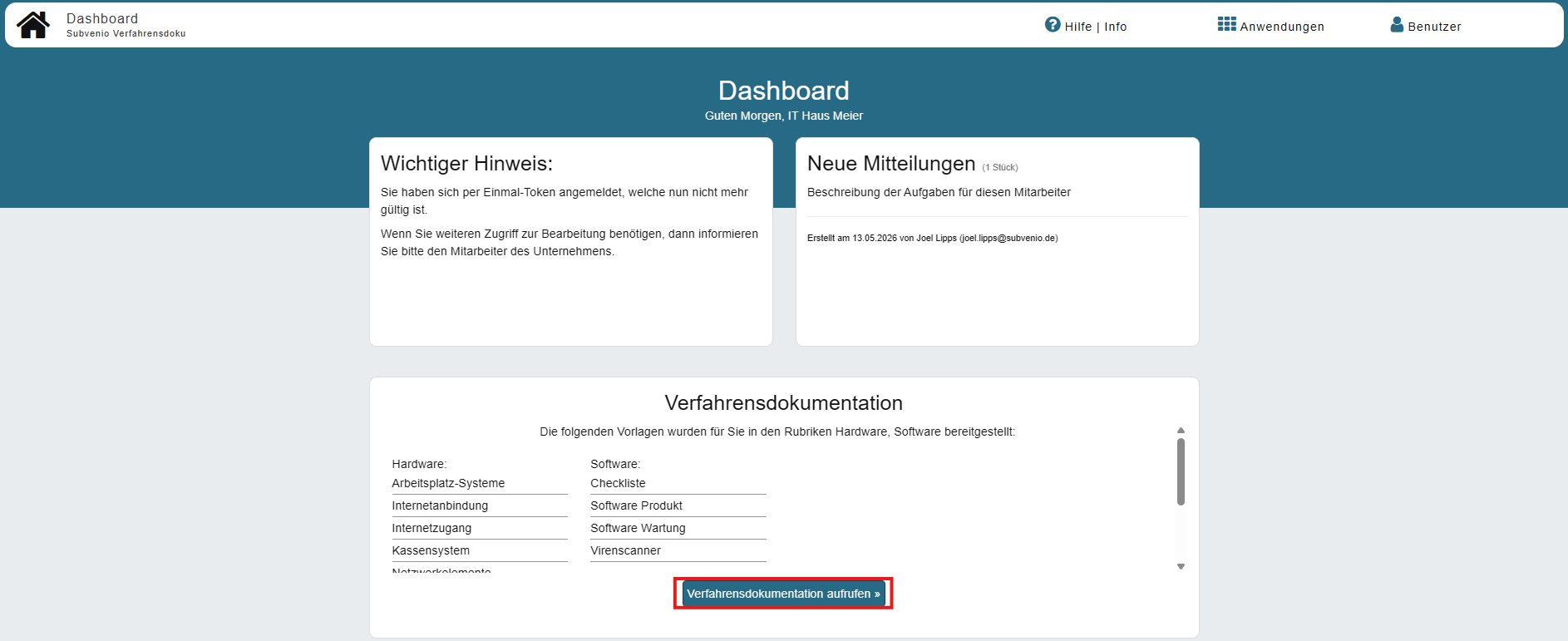Select Checkliste in the Software list
Viewport: 1568px width, 641px height.
click(618, 483)
